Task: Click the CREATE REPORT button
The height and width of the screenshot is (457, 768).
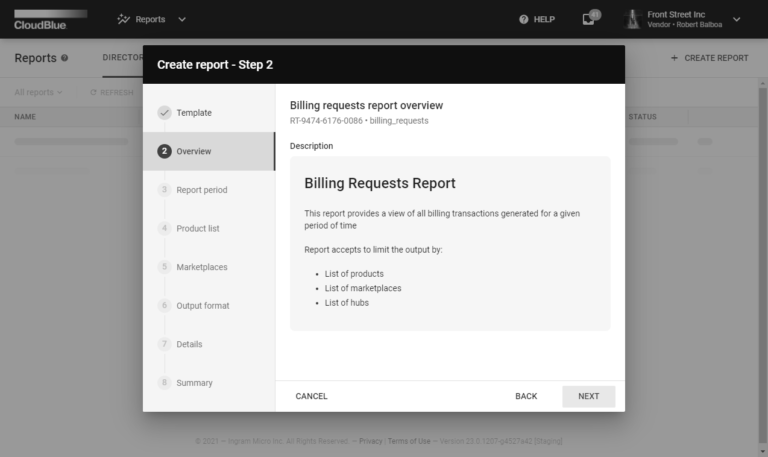Action: pos(709,58)
